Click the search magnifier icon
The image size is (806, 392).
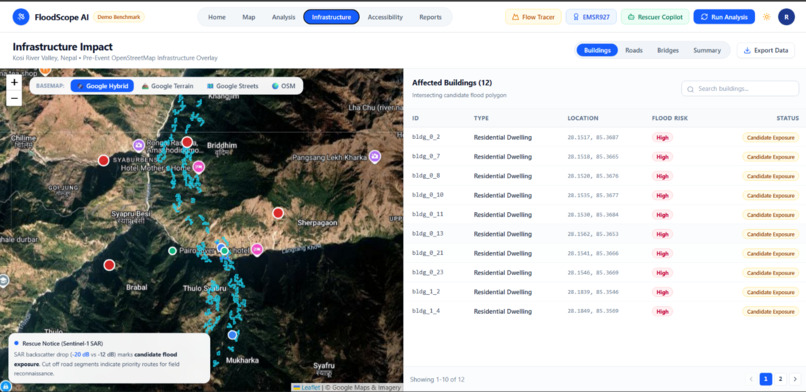(x=690, y=89)
